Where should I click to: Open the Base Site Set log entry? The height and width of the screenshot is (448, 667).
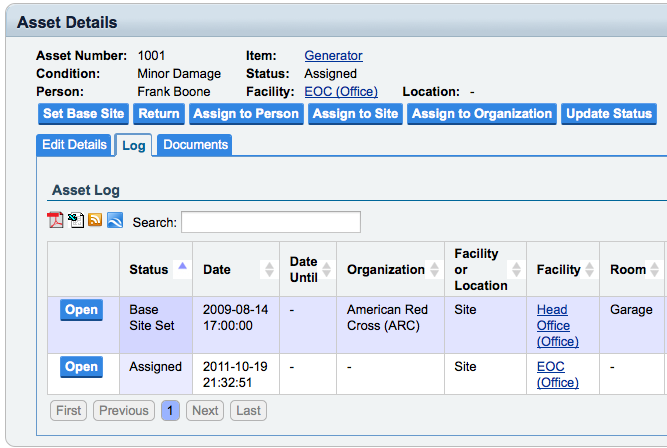pos(81,310)
